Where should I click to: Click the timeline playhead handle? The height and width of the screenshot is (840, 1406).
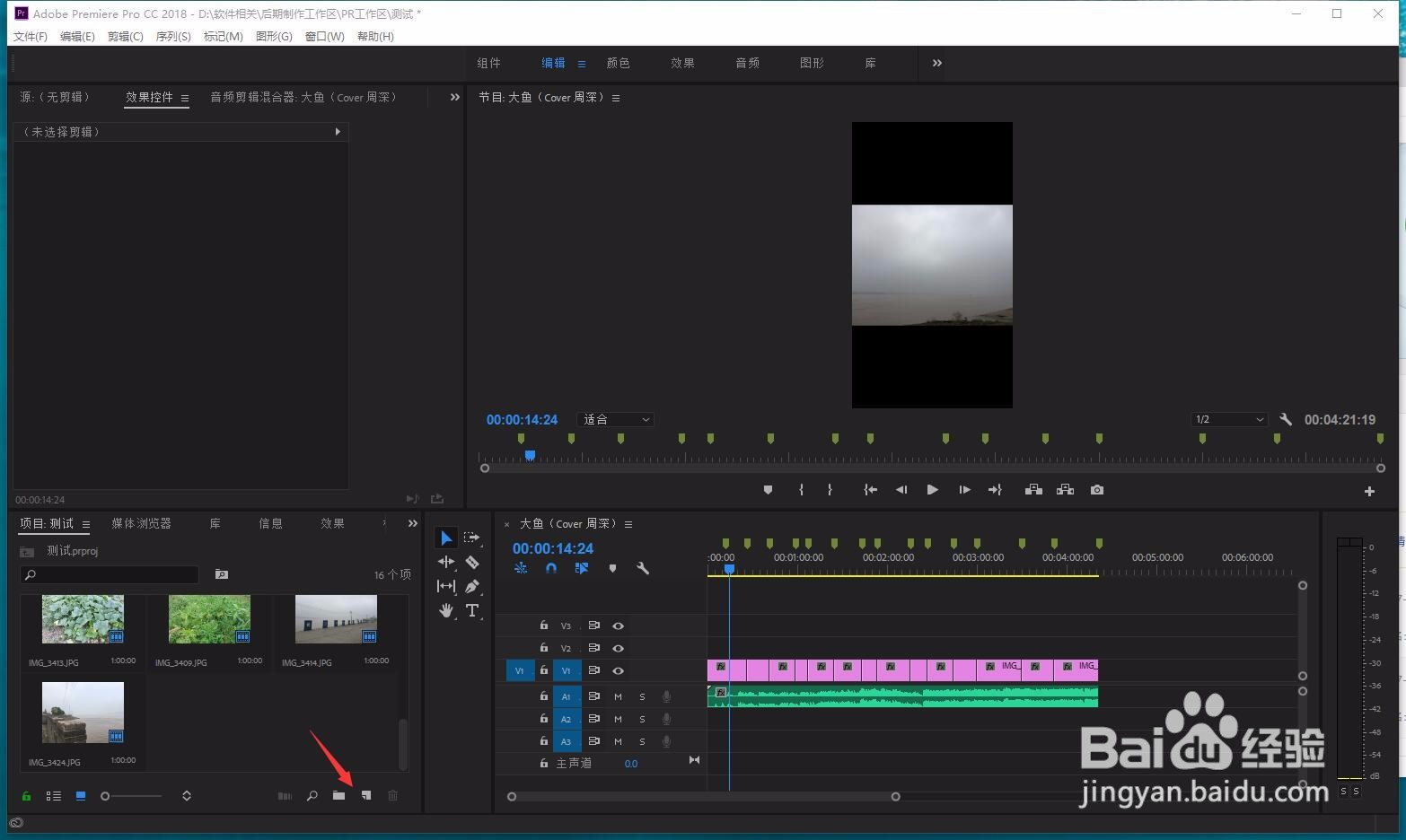click(x=730, y=569)
